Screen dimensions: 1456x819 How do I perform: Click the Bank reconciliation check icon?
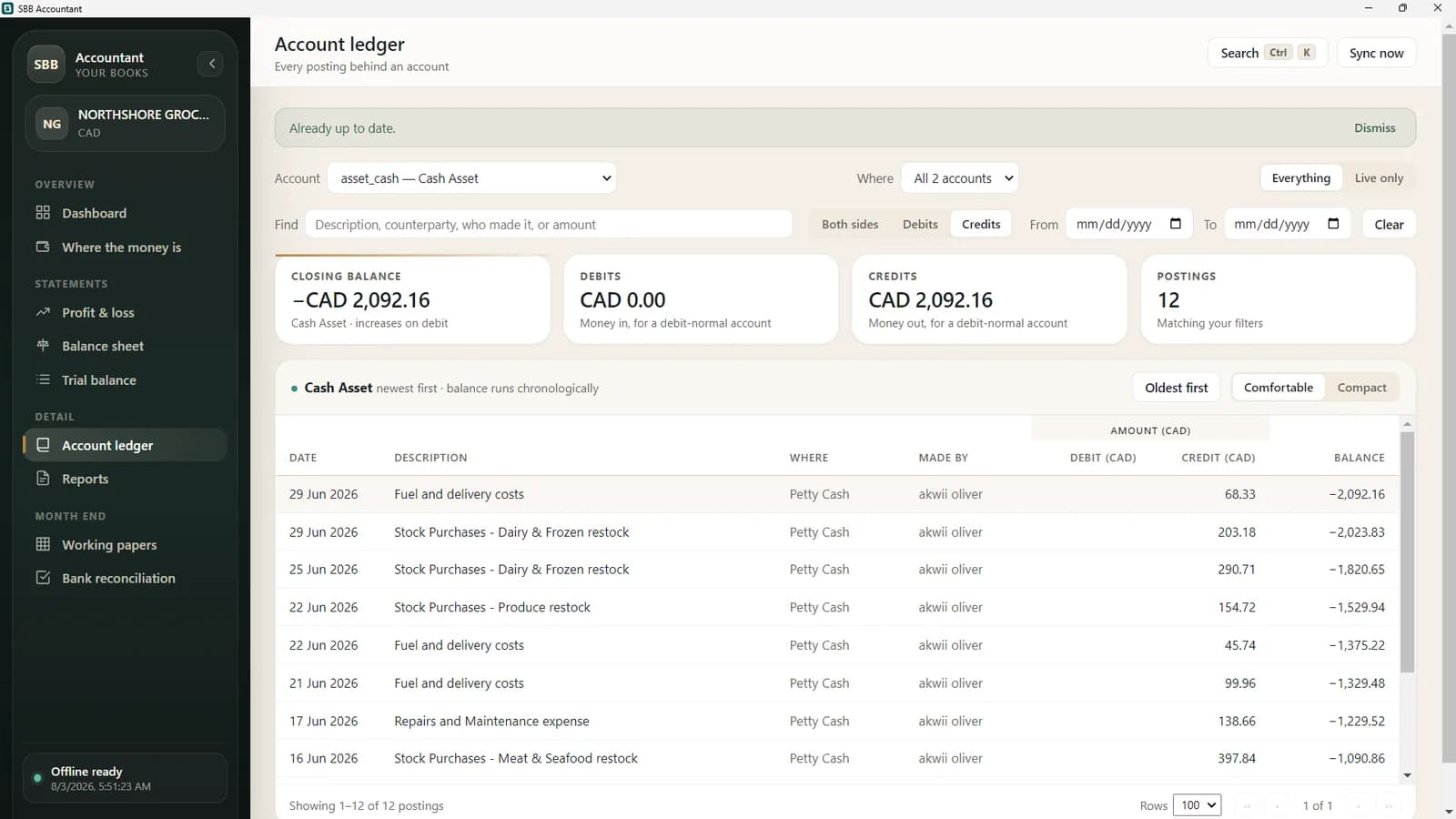[x=43, y=578]
